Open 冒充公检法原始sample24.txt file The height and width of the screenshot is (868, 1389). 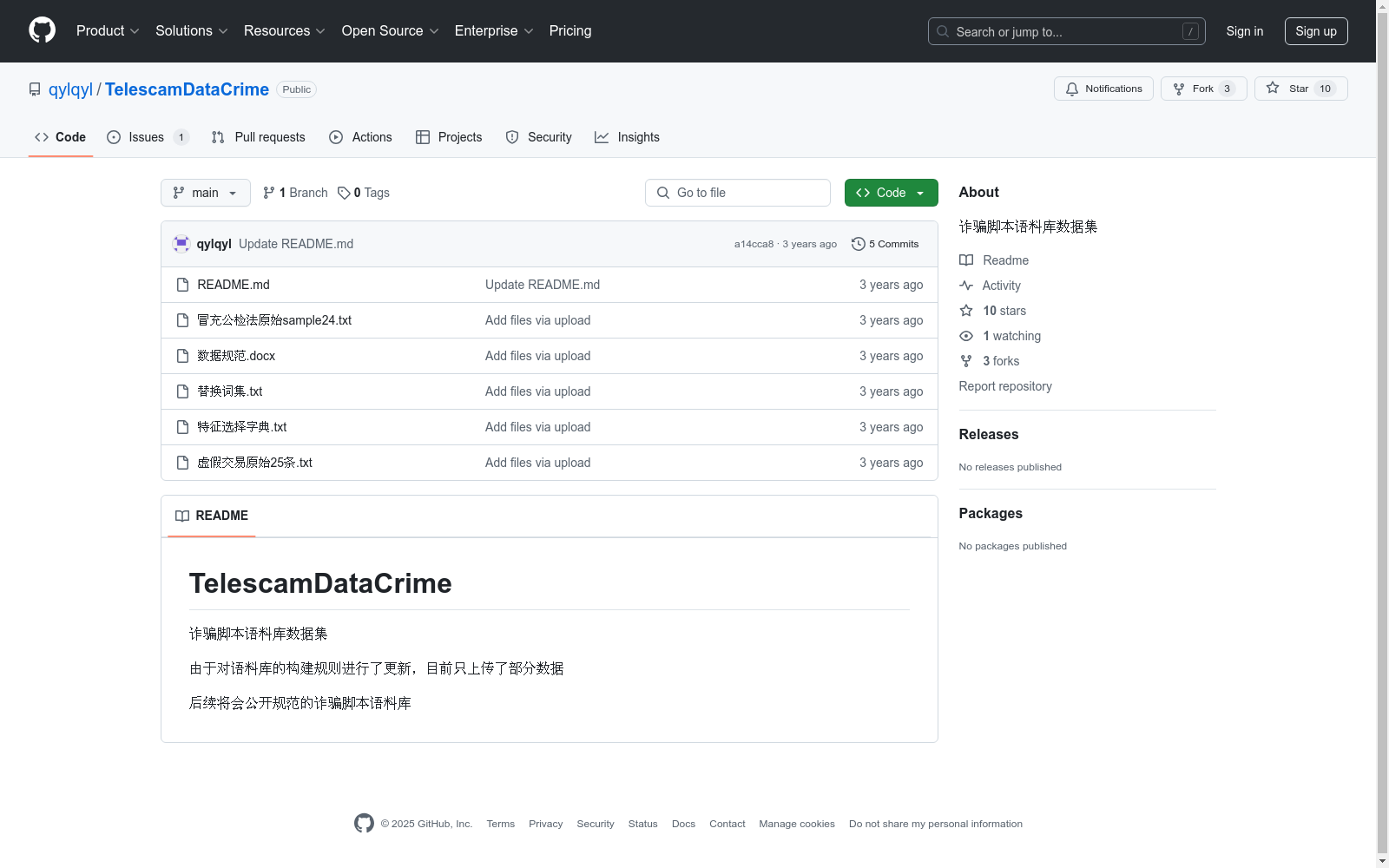tap(274, 320)
